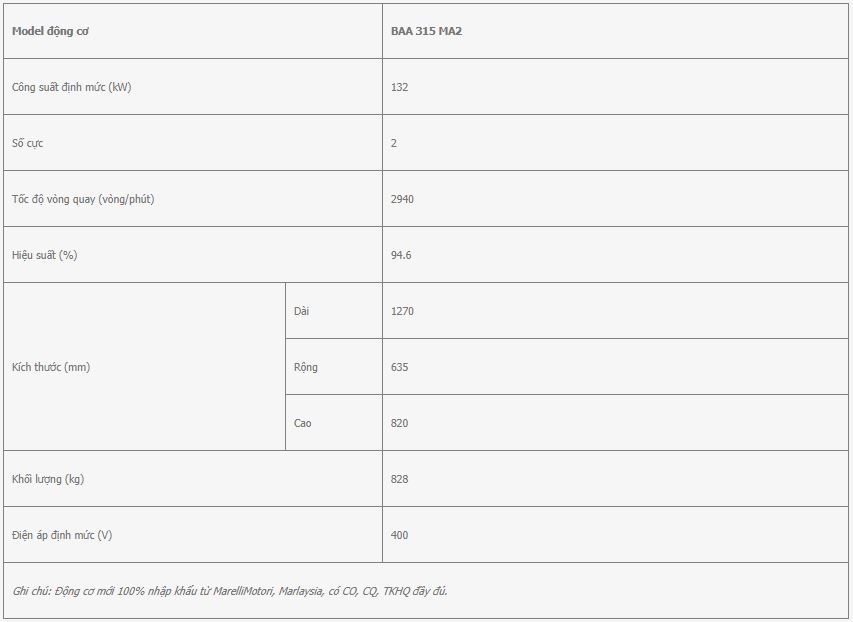The image size is (853, 622).
Task: Click the 'Công suất định mức (kW)' label
Action: [x=71, y=87]
